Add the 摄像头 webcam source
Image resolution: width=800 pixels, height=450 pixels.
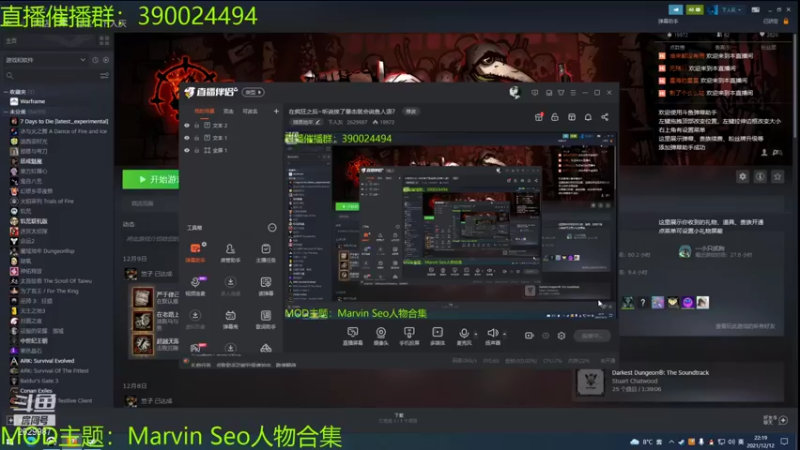[381, 333]
